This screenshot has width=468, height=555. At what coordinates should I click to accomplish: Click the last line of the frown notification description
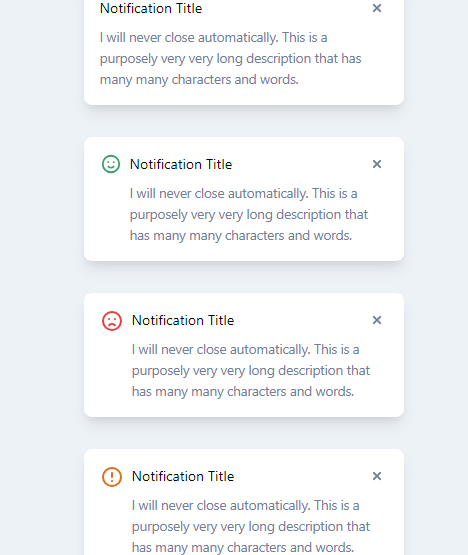(243, 392)
